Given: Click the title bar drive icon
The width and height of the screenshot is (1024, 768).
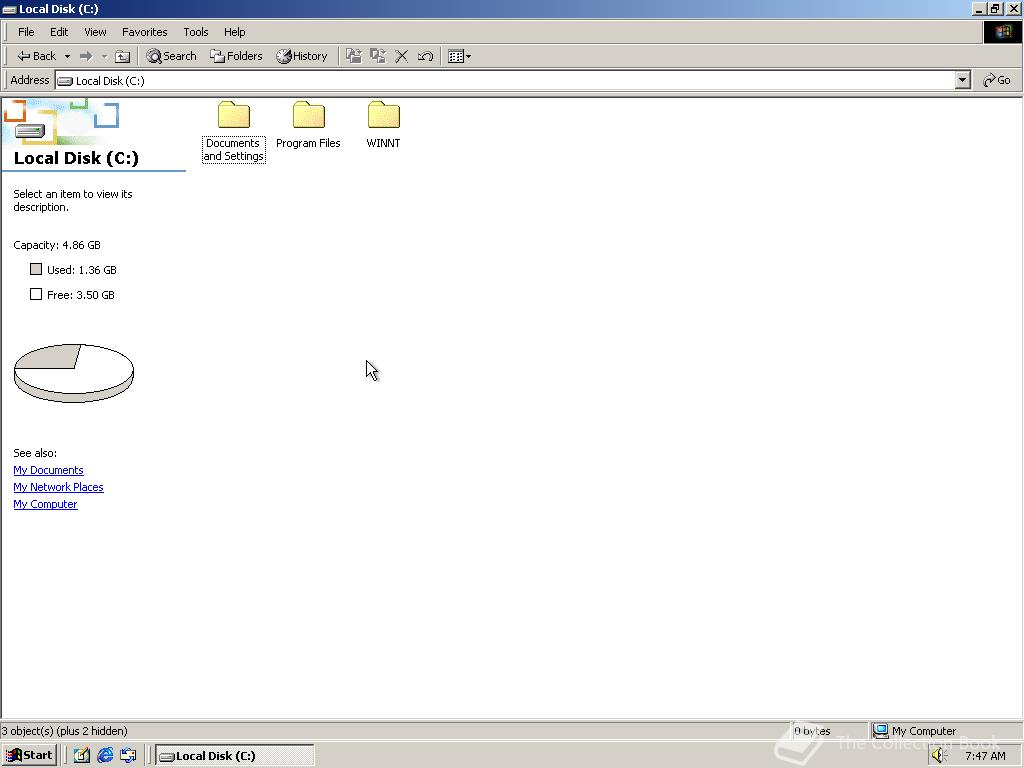Looking at the screenshot, I should tap(9, 9).
